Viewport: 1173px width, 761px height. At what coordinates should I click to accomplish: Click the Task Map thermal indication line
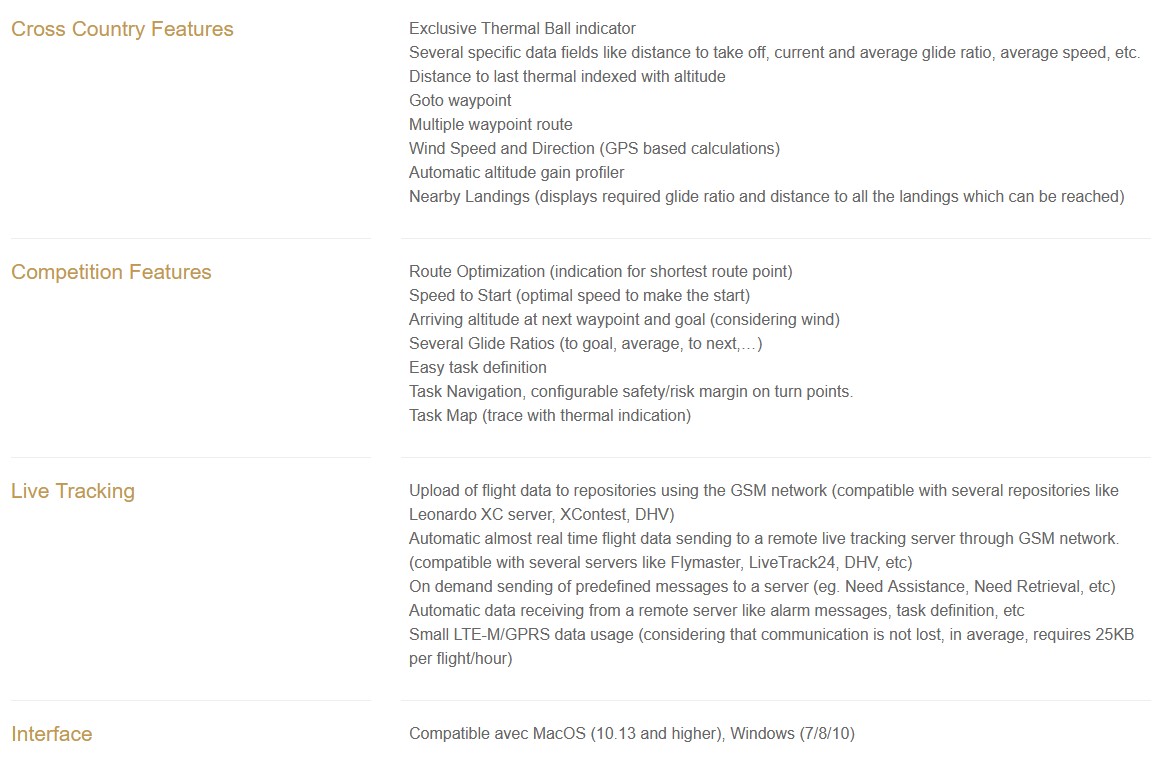coord(550,415)
